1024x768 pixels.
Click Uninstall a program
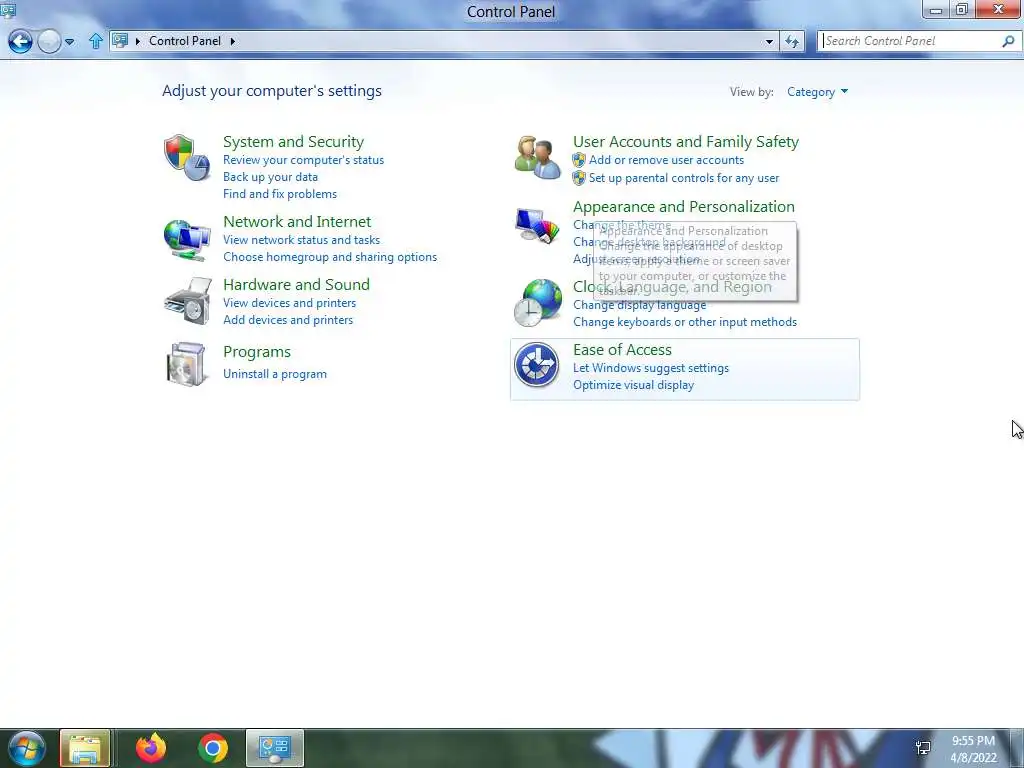point(275,374)
